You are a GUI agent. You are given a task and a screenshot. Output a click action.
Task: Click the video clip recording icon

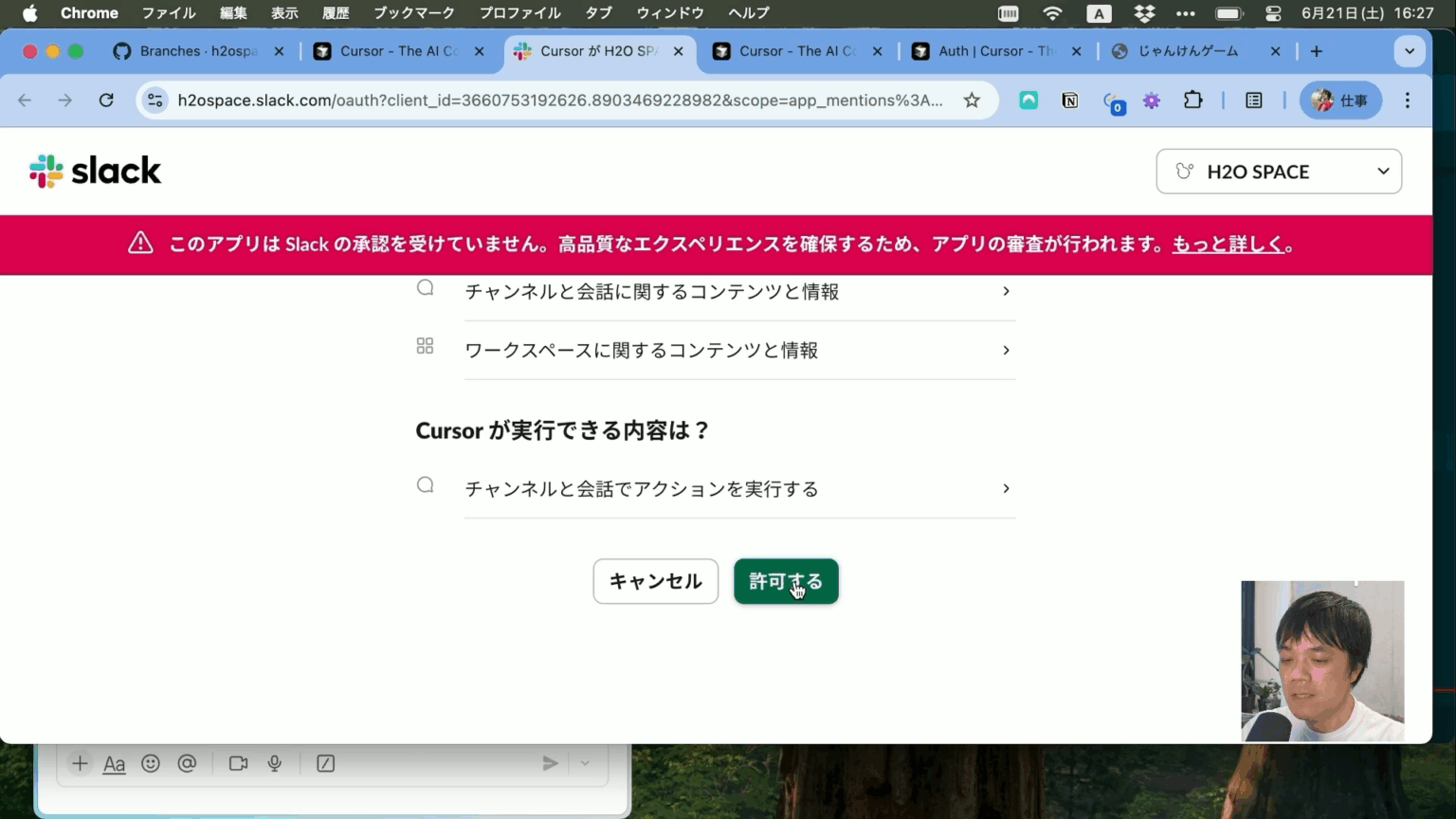[x=238, y=763]
